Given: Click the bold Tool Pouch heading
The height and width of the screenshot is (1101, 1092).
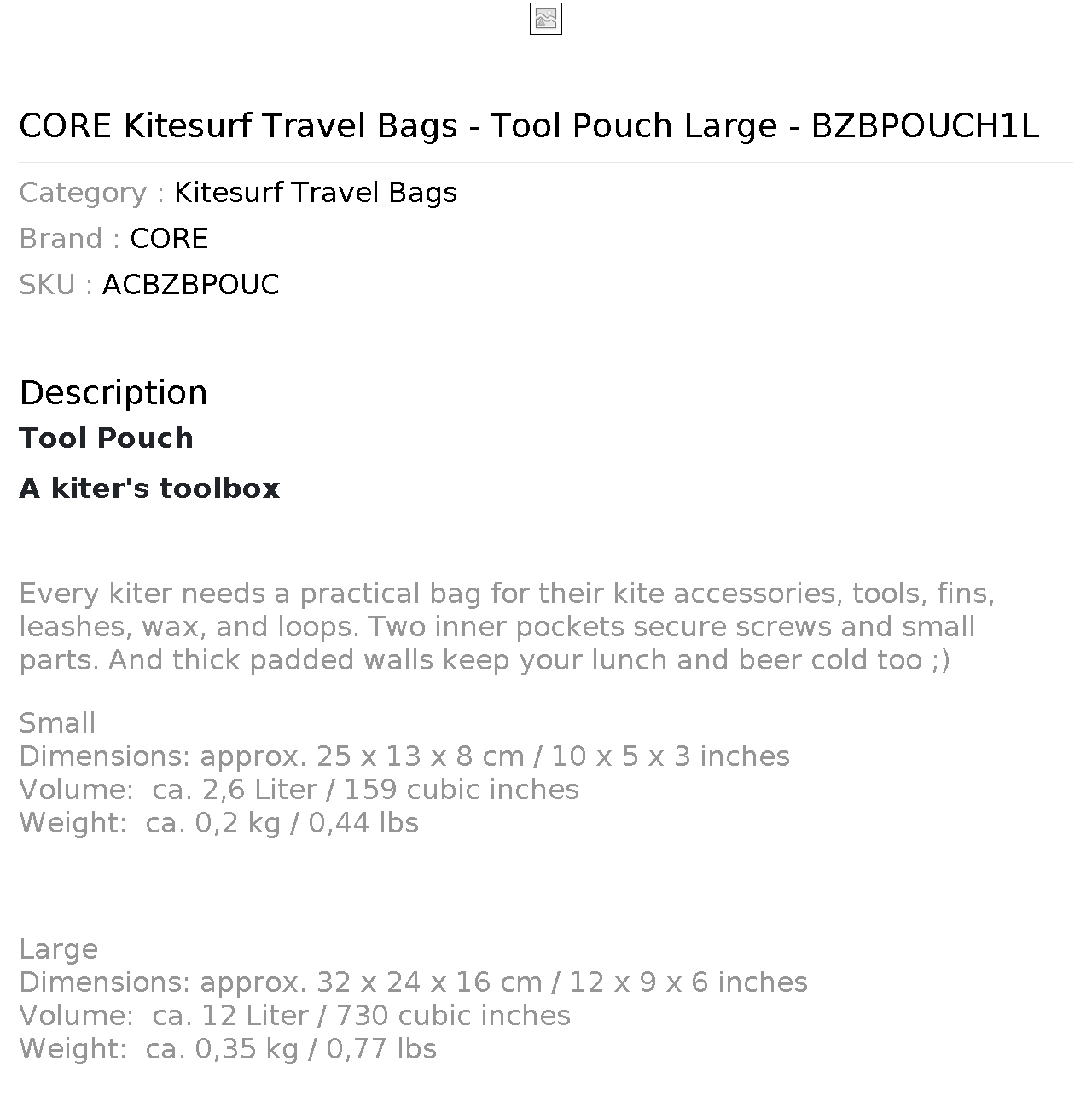Looking at the screenshot, I should (x=107, y=438).
